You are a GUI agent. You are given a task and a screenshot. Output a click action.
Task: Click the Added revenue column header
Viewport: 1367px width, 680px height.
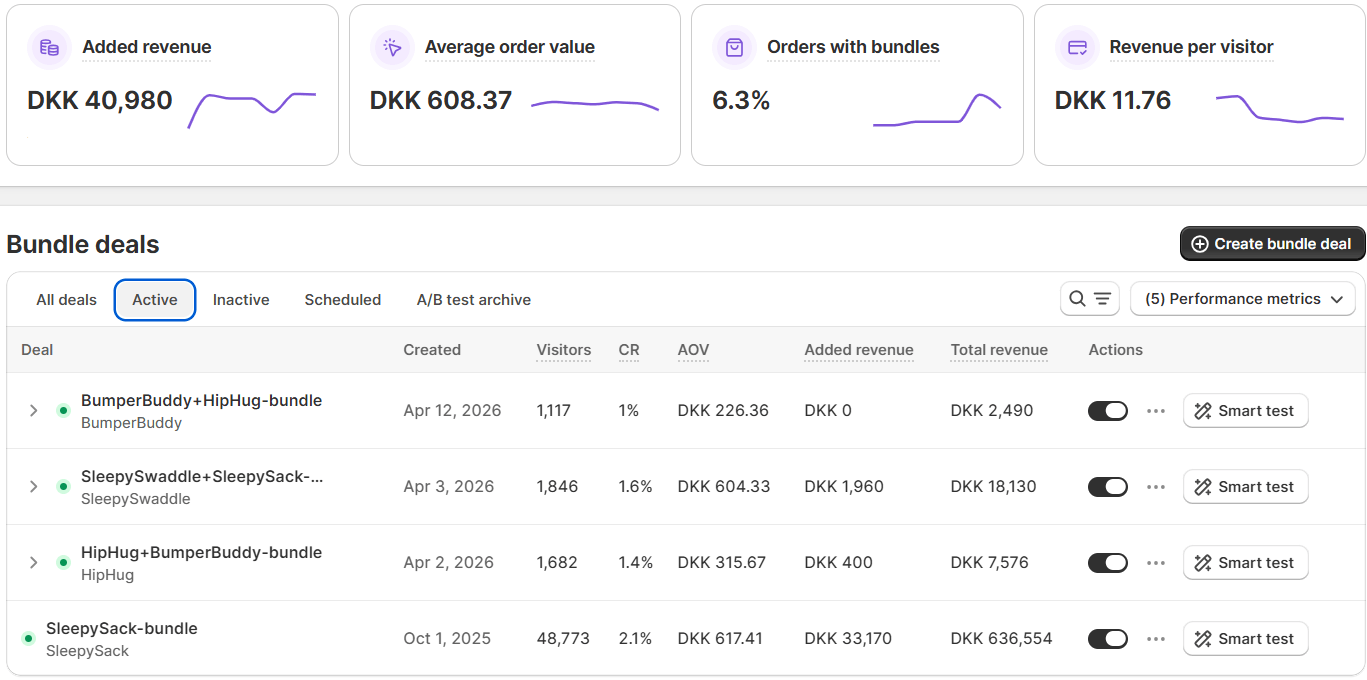[859, 350]
